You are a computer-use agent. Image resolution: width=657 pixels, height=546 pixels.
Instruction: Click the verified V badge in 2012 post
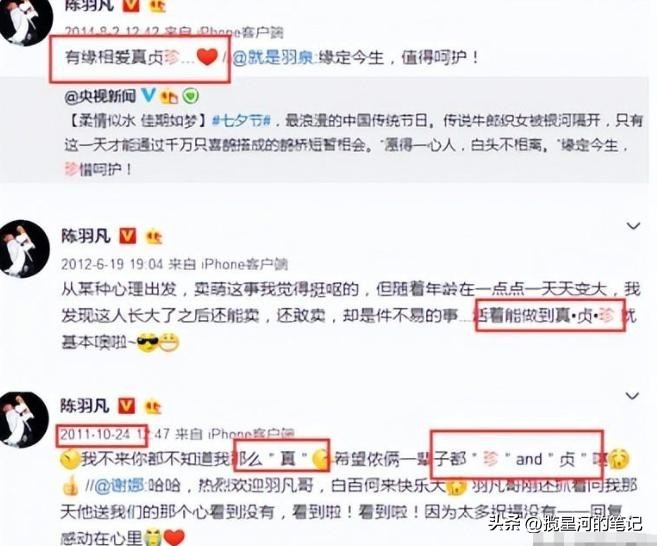(x=127, y=236)
